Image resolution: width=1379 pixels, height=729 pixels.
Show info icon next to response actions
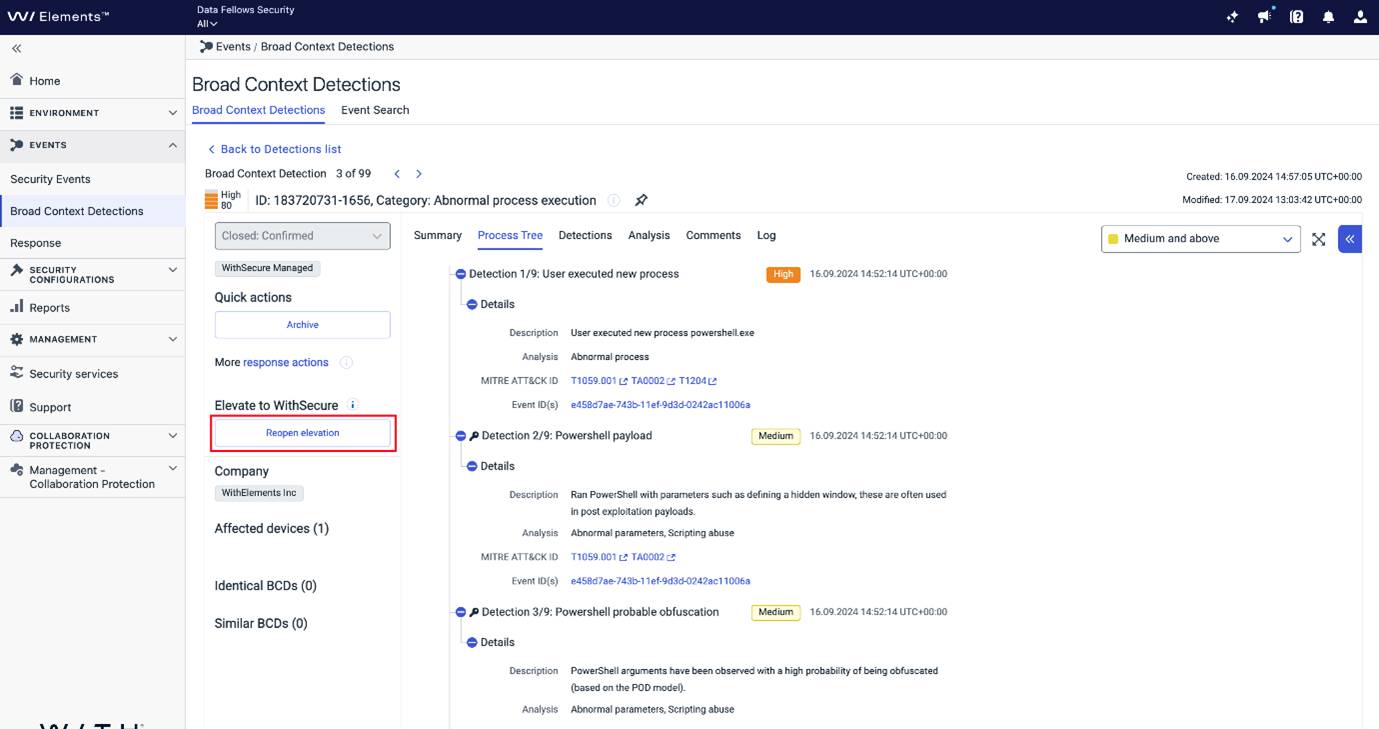point(346,362)
